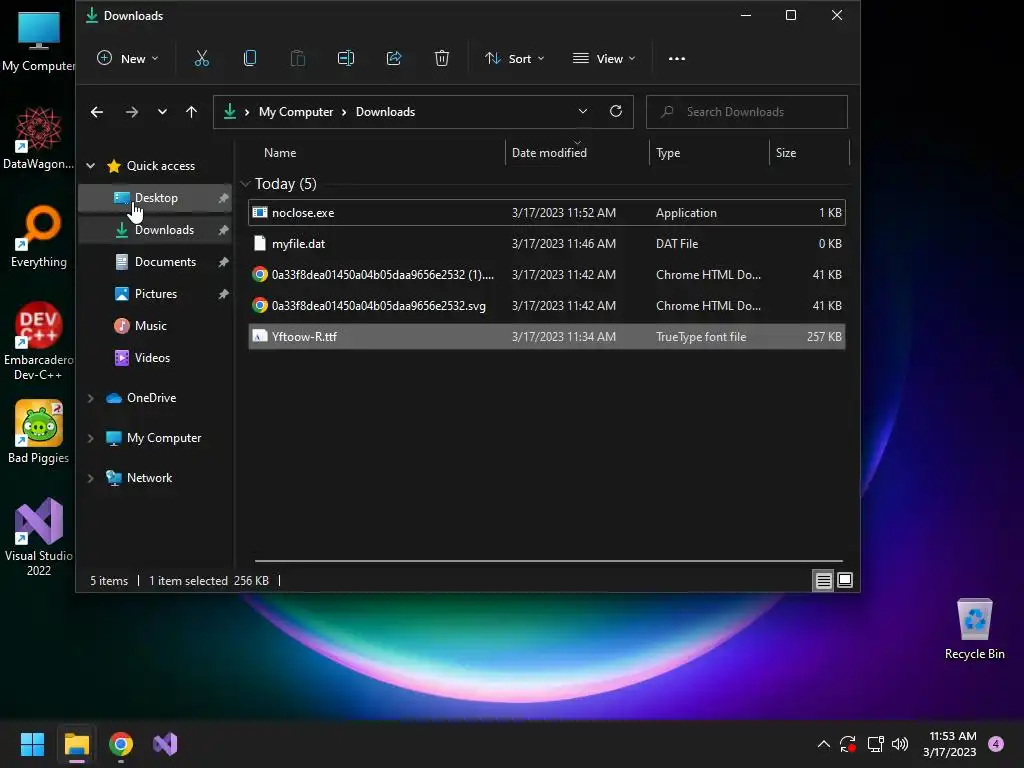Select the 0a33f8dea01450a04b05daa9656e2532.svg file
Image resolution: width=1024 pixels, height=768 pixels.
point(547,306)
